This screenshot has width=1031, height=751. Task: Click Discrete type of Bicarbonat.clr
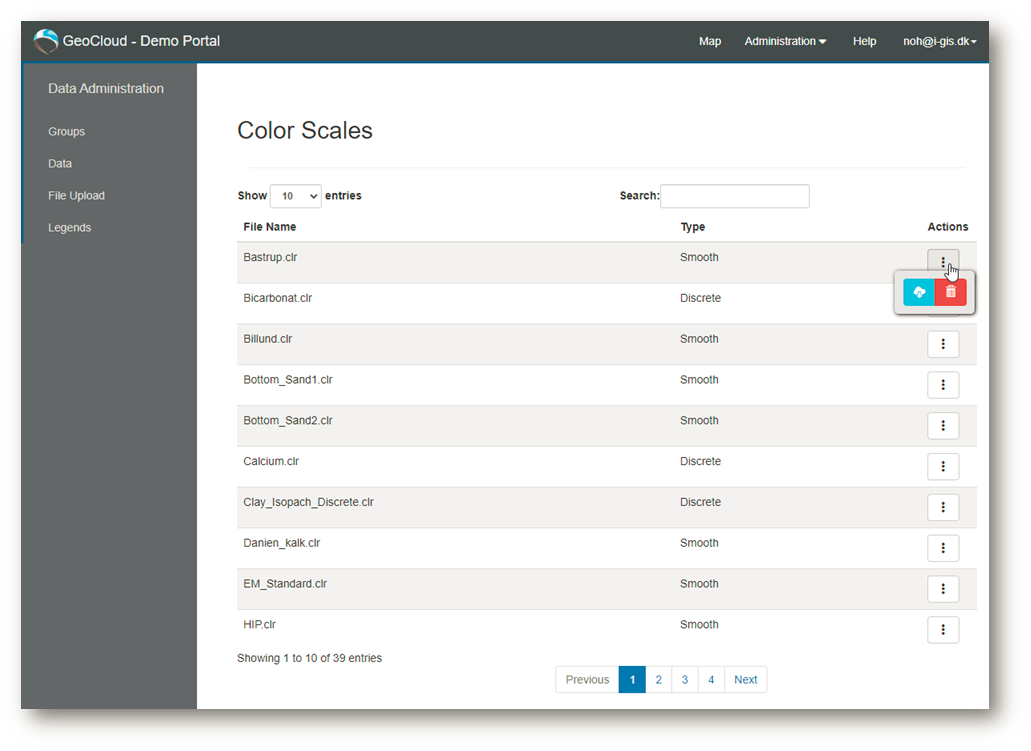click(x=700, y=298)
